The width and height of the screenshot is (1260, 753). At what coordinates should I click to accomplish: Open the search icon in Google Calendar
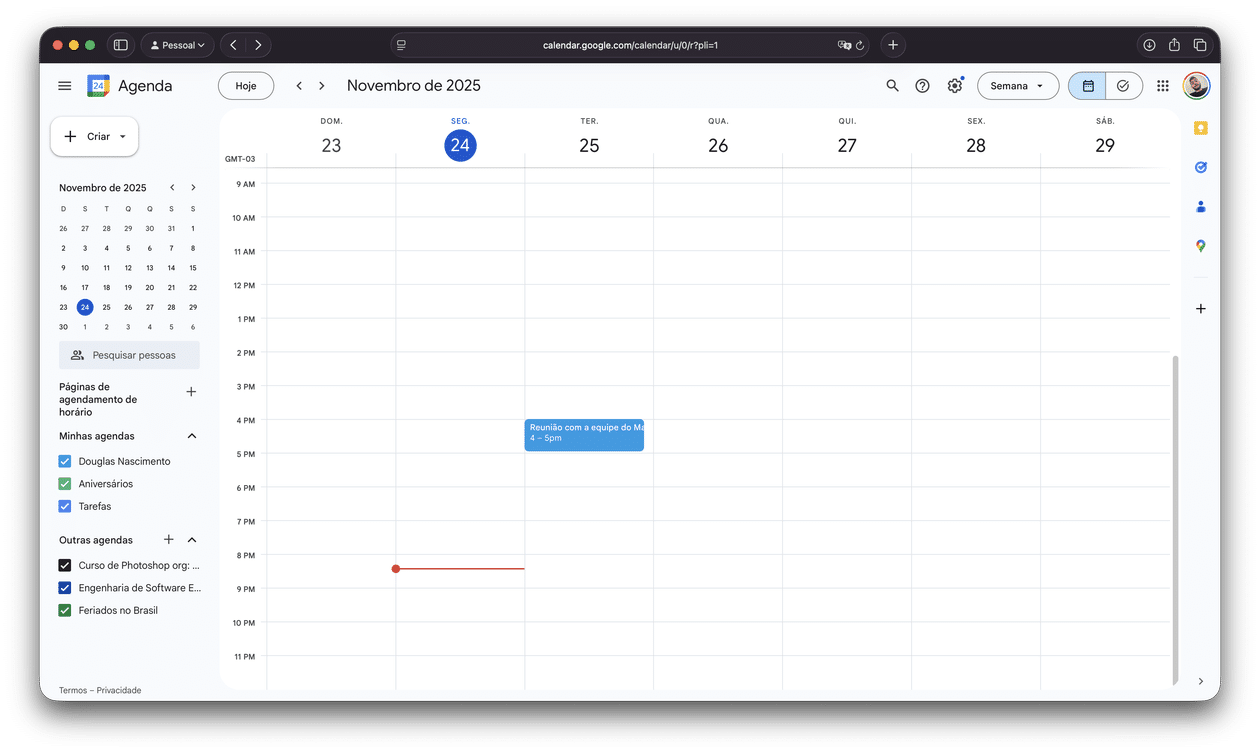click(892, 86)
